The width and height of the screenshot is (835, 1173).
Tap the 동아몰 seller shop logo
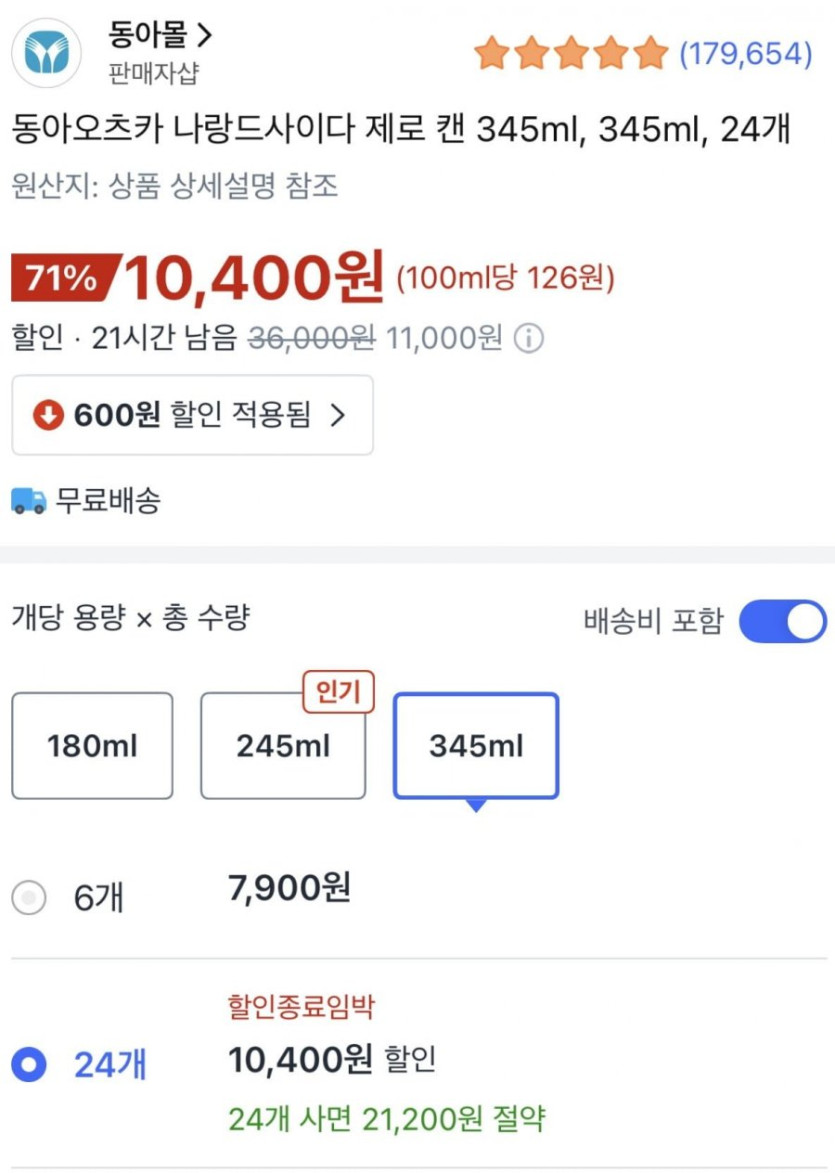pos(46,53)
